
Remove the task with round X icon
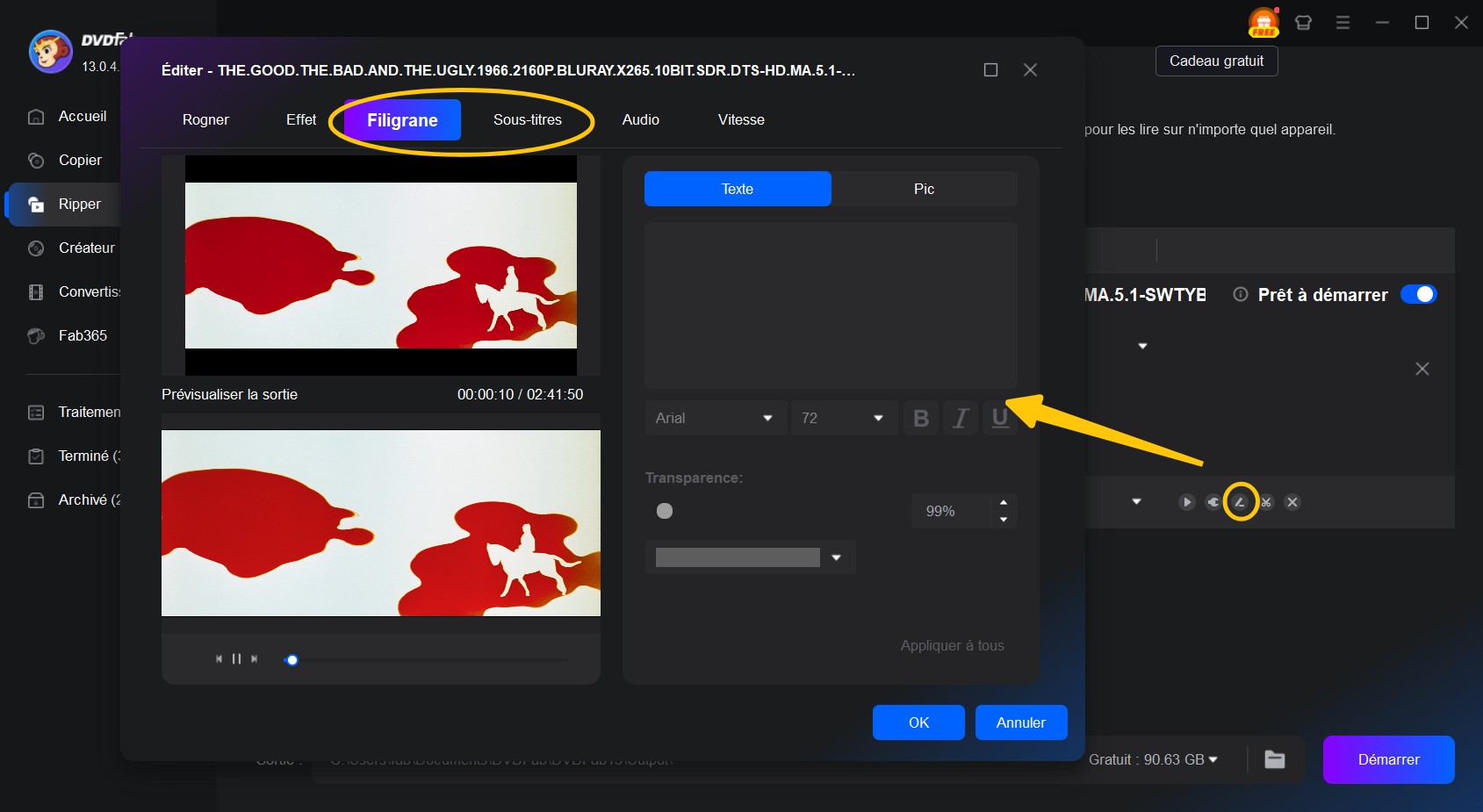[x=1292, y=502]
